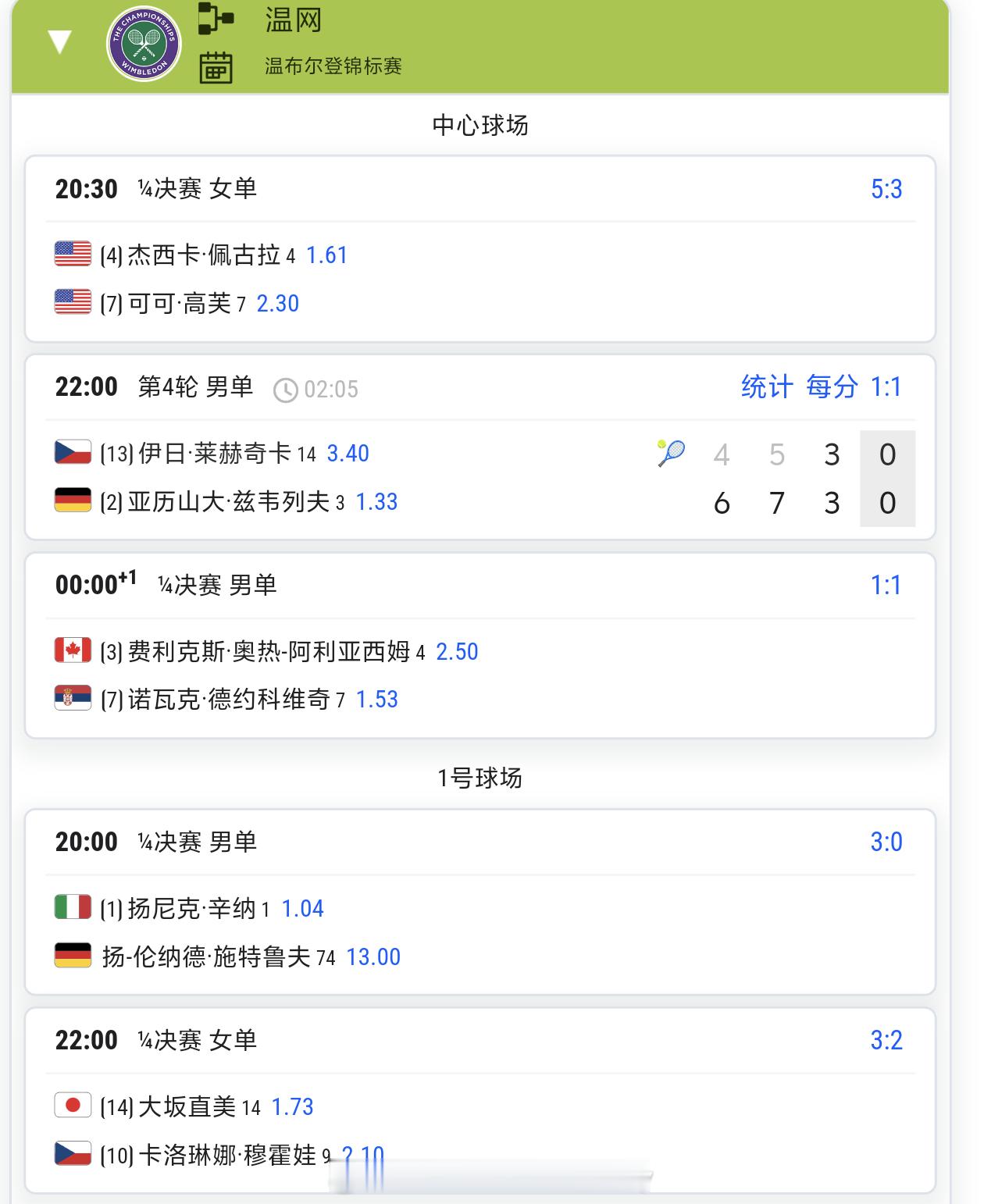Viewport: 984px width, 1204px height.
Task: Open the Wimbledon Championships logo
Action: coord(144,44)
